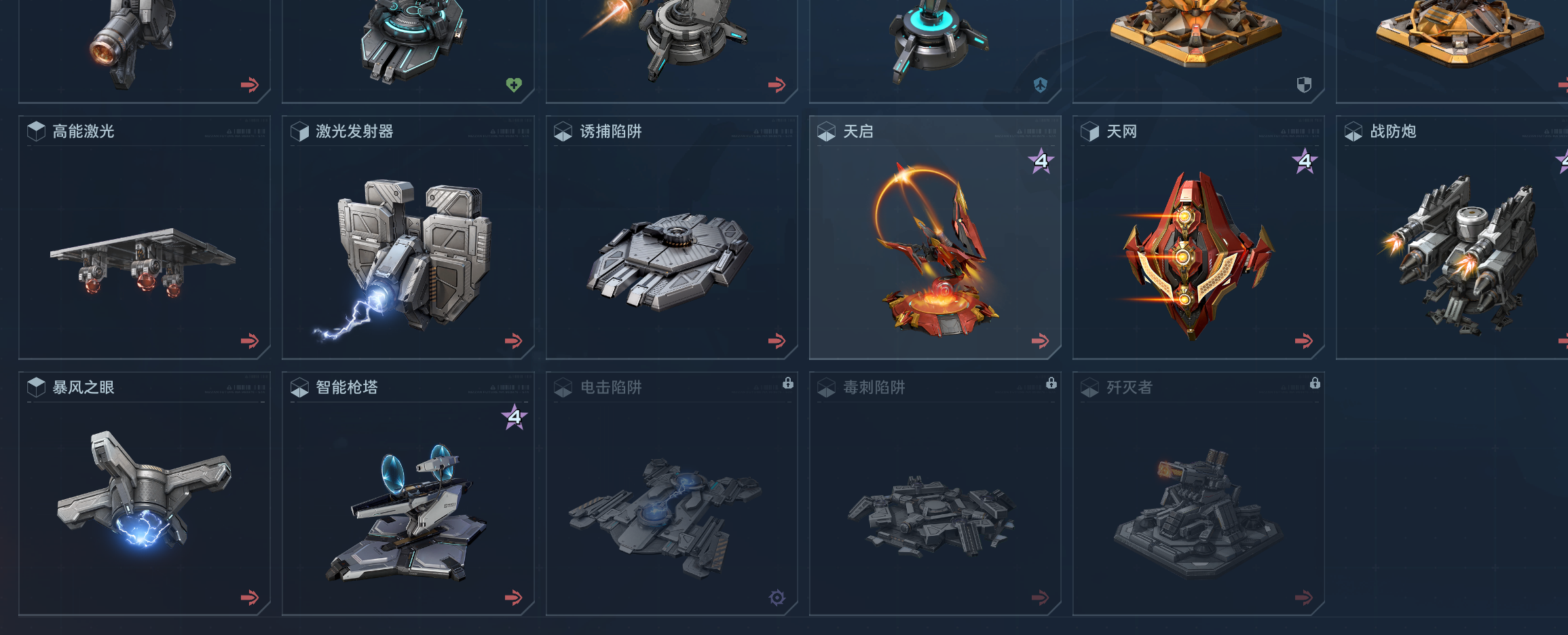Click the 战防炮 card title

(1393, 131)
